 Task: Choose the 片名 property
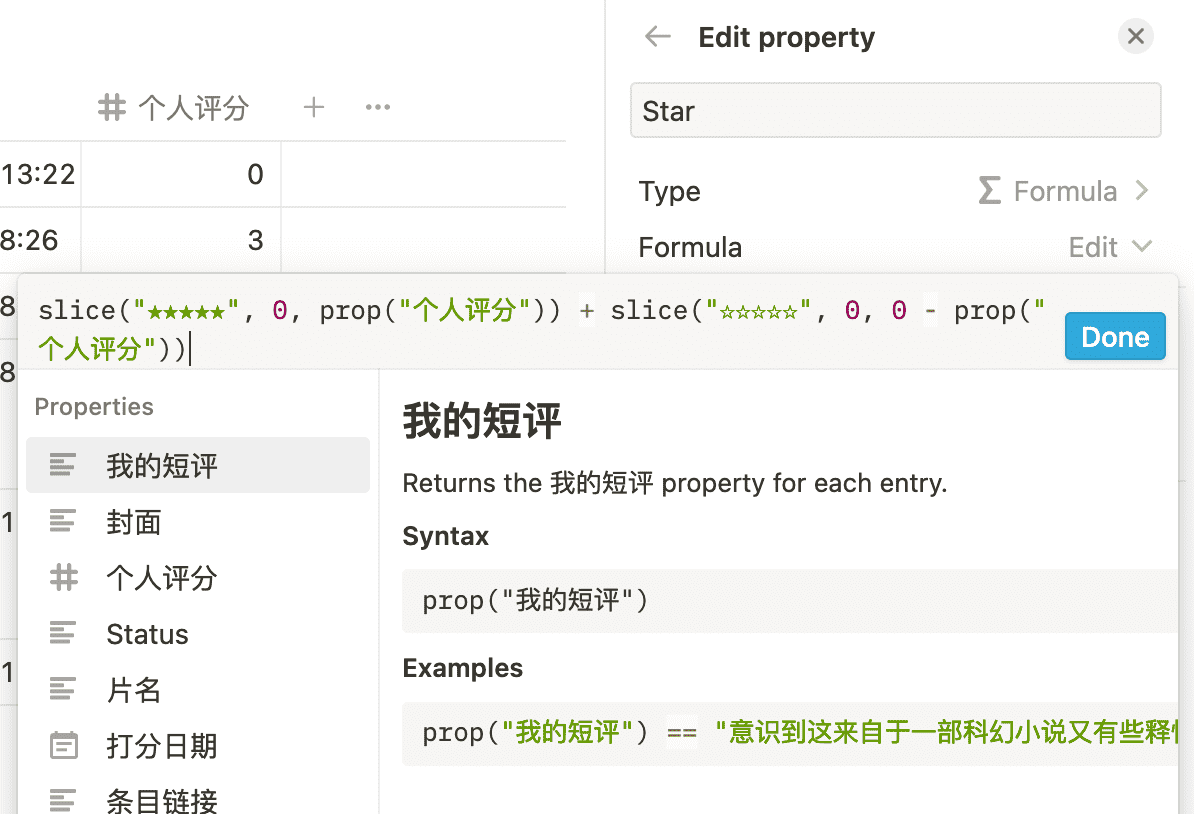pos(134,689)
